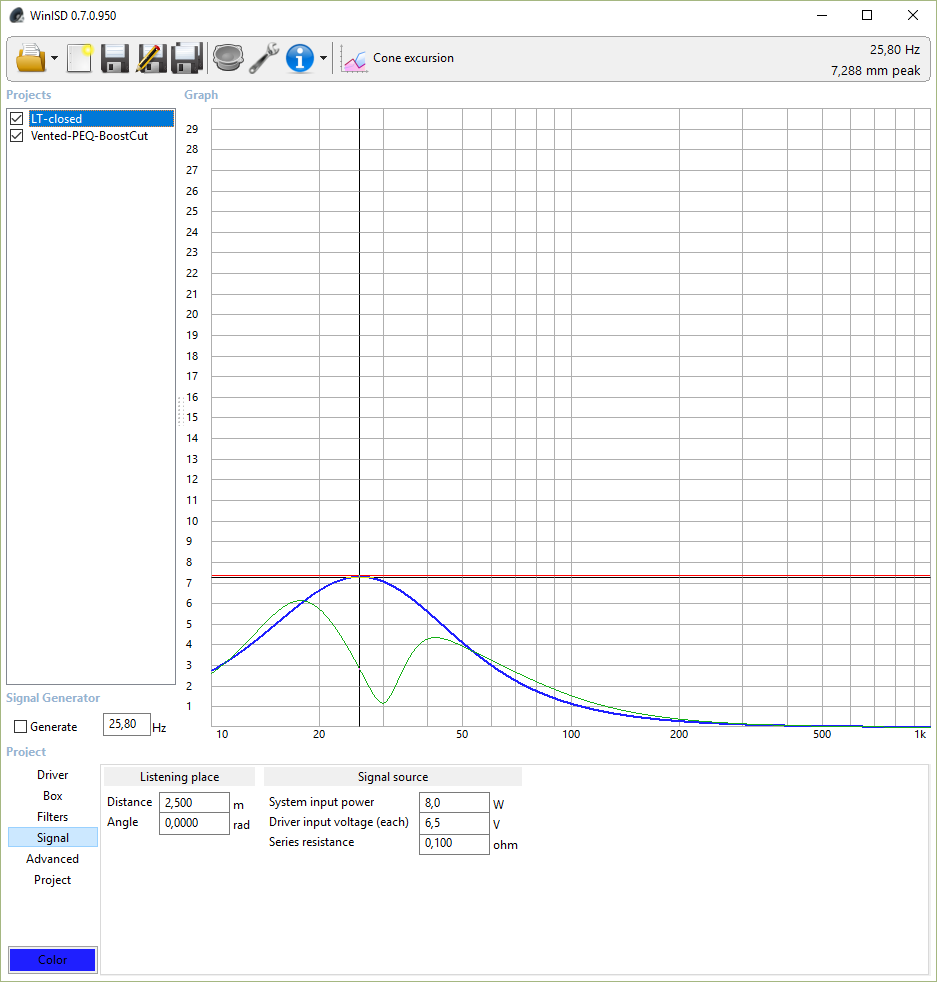Screen dimensions: 937x982
Task: Open the Cone excursion graph selector
Action: [x=413, y=58]
